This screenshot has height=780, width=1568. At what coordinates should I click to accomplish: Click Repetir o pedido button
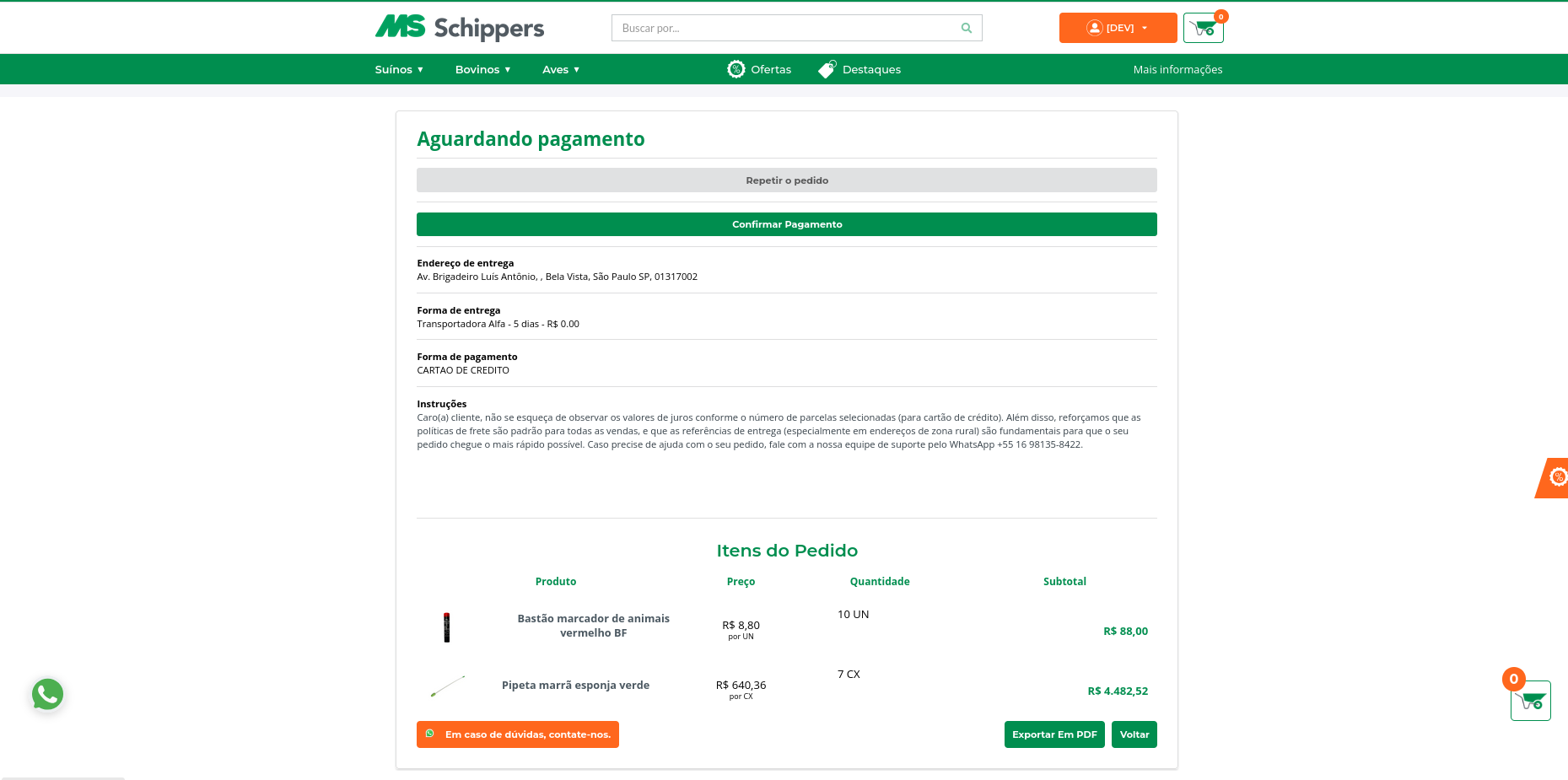point(786,180)
